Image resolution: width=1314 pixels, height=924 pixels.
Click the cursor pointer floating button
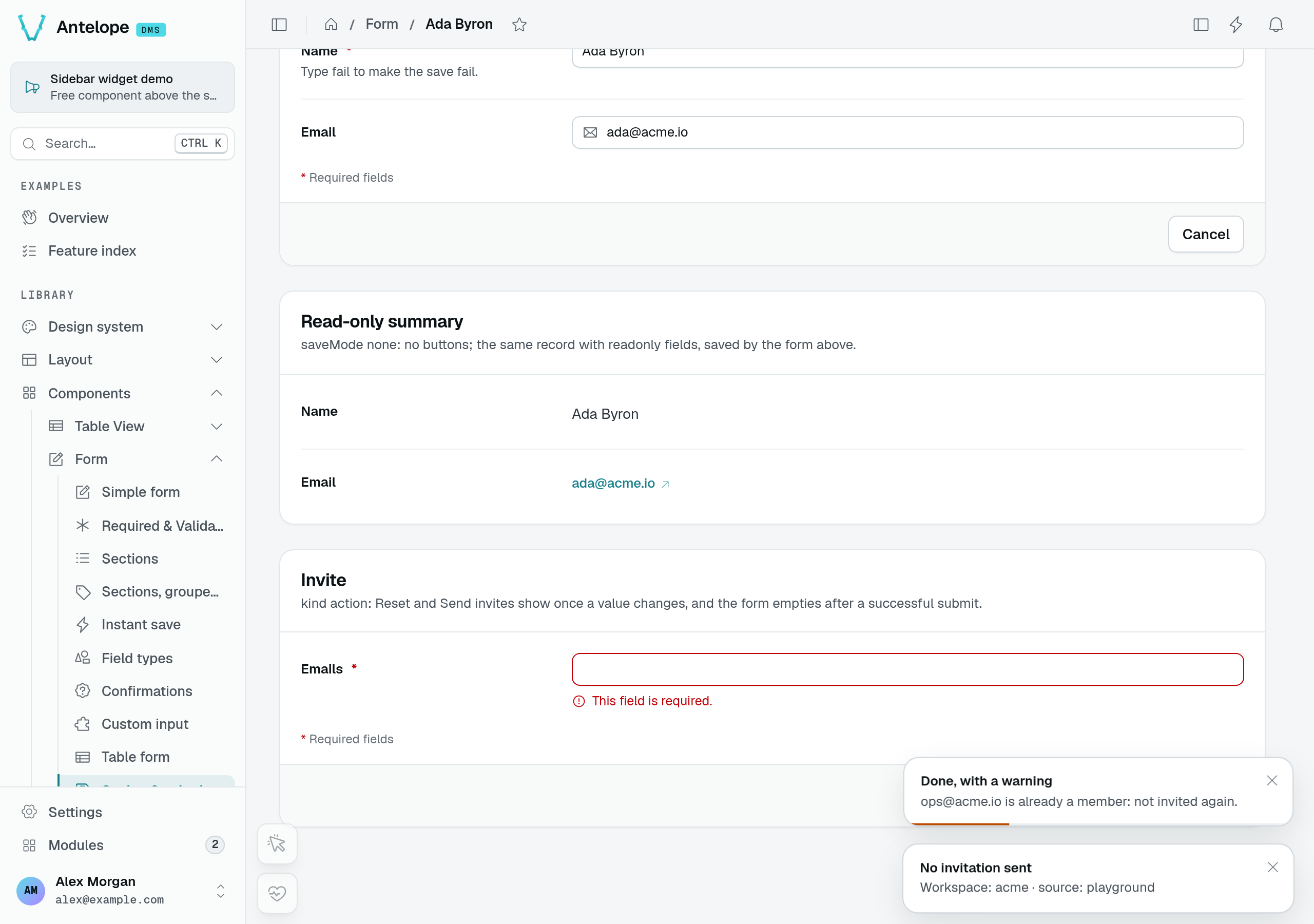pos(277,843)
